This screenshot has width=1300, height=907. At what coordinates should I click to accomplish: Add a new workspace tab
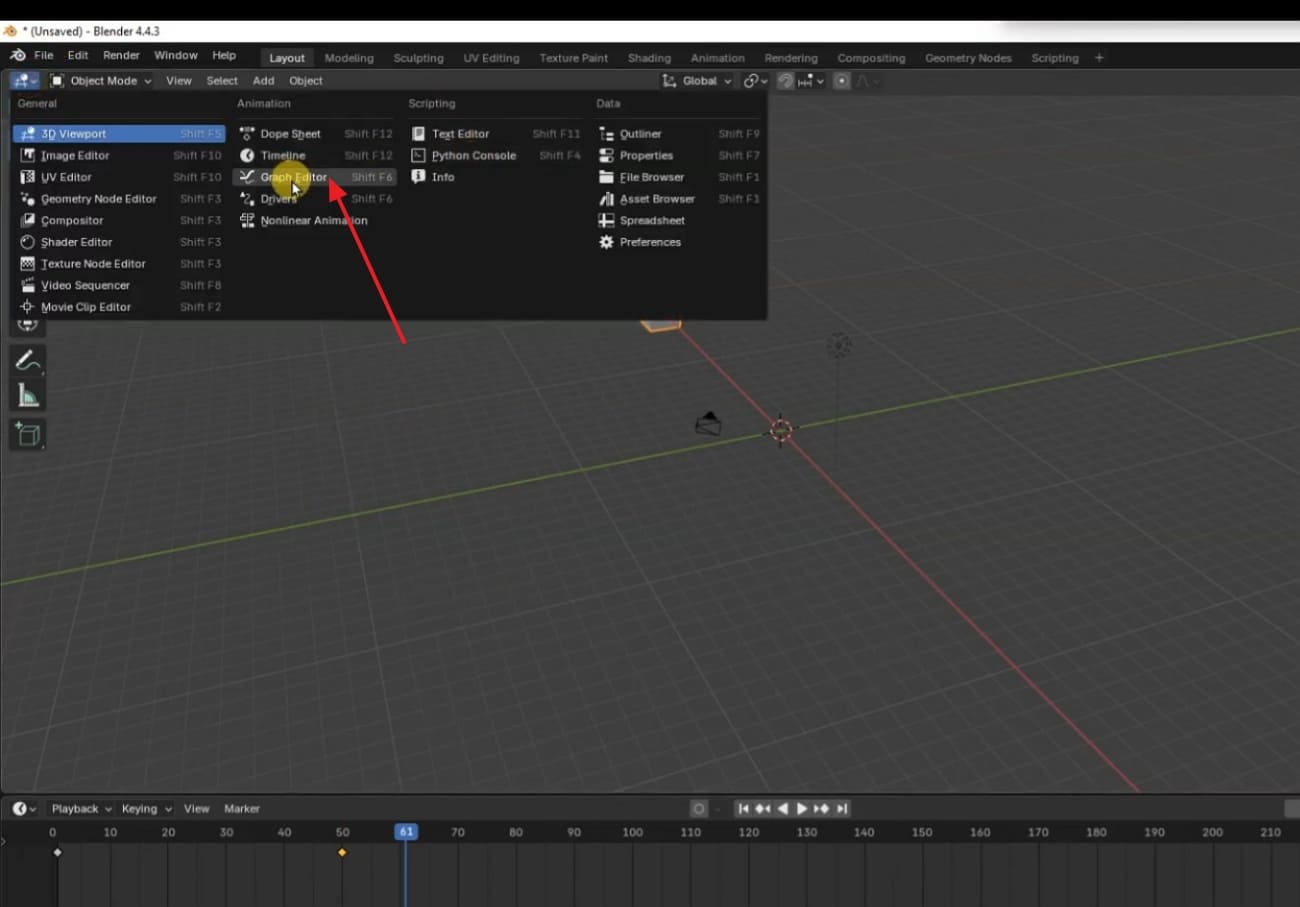tap(1099, 58)
